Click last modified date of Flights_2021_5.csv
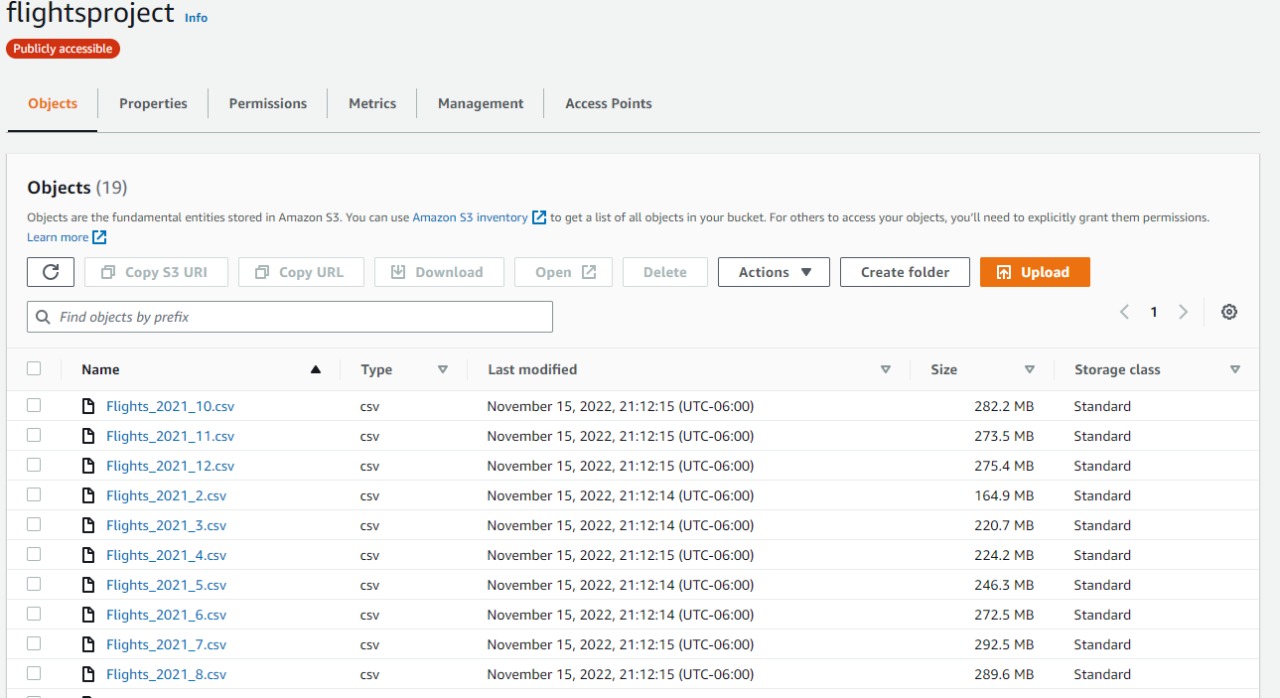The width and height of the screenshot is (1280, 698). (620, 585)
